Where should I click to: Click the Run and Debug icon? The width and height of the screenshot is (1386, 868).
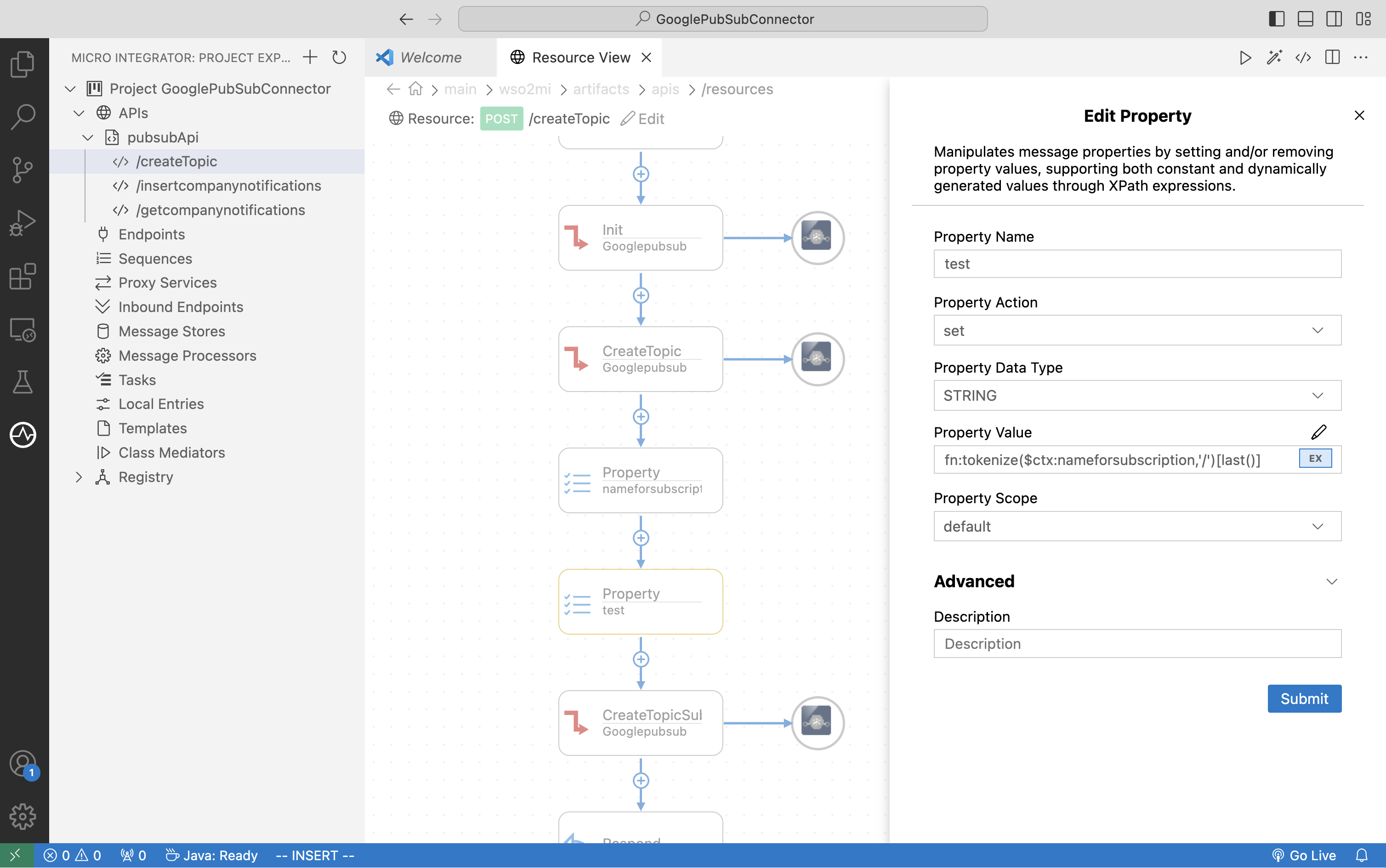tap(23, 223)
